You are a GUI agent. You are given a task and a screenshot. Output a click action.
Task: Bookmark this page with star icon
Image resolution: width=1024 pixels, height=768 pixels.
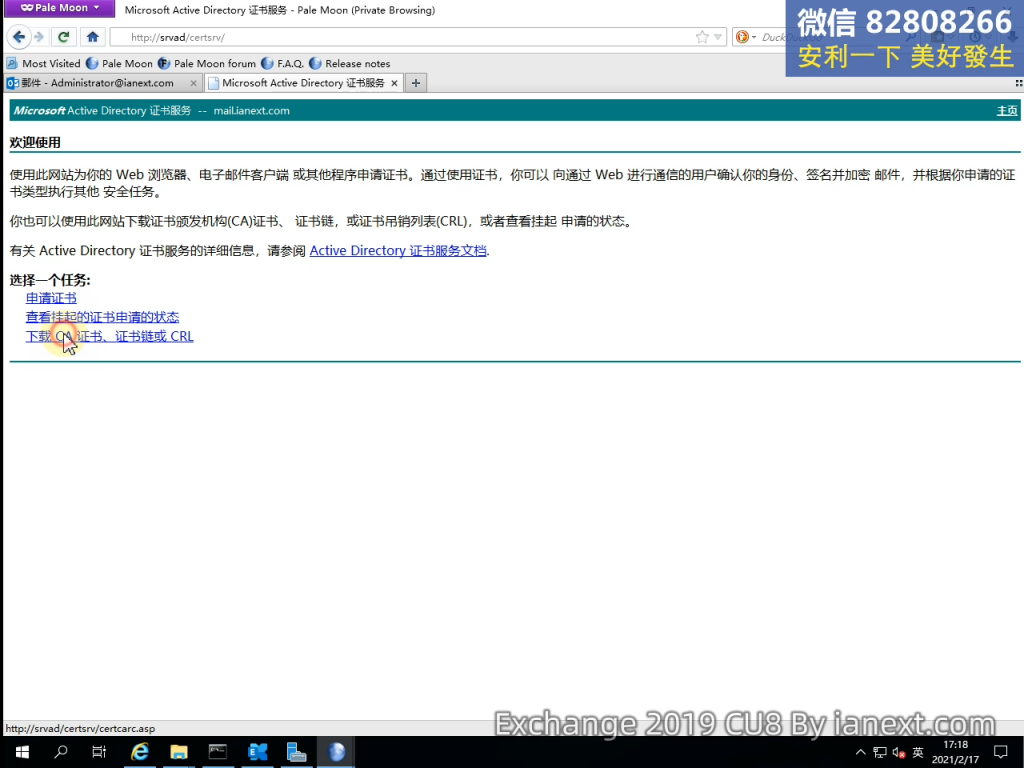pos(702,37)
